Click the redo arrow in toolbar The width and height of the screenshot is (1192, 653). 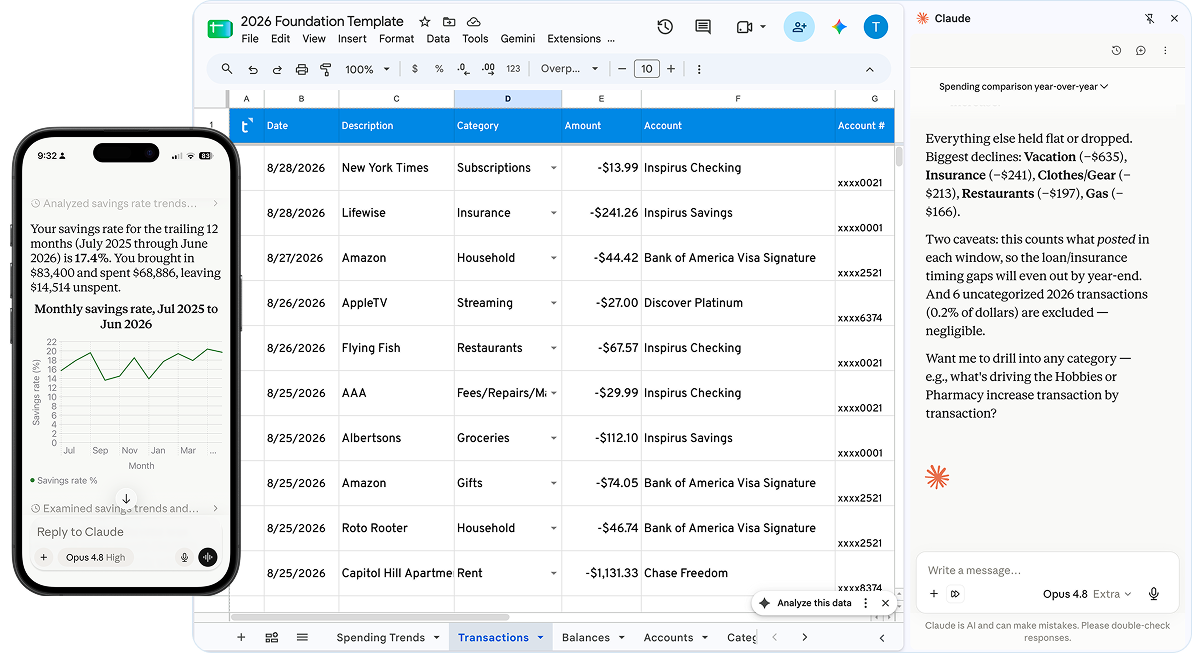(x=277, y=69)
